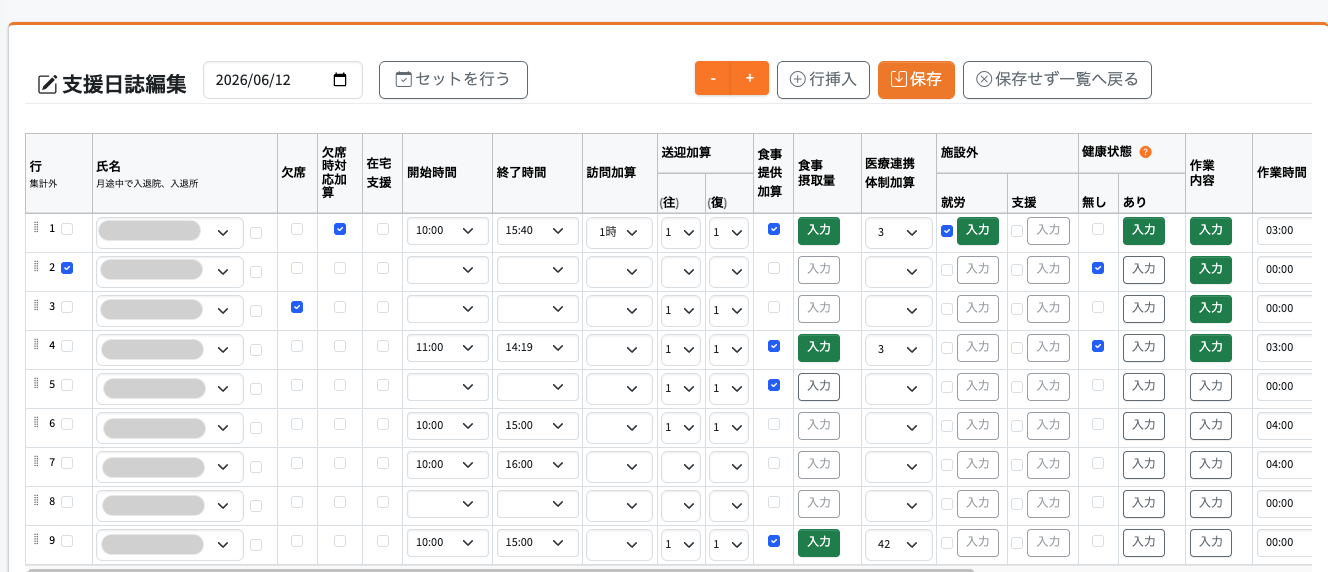The width and height of the screenshot is (1328, 572).
Task: Click green 食事摂取量 入力 button in row 9
Action: (819, 542)
